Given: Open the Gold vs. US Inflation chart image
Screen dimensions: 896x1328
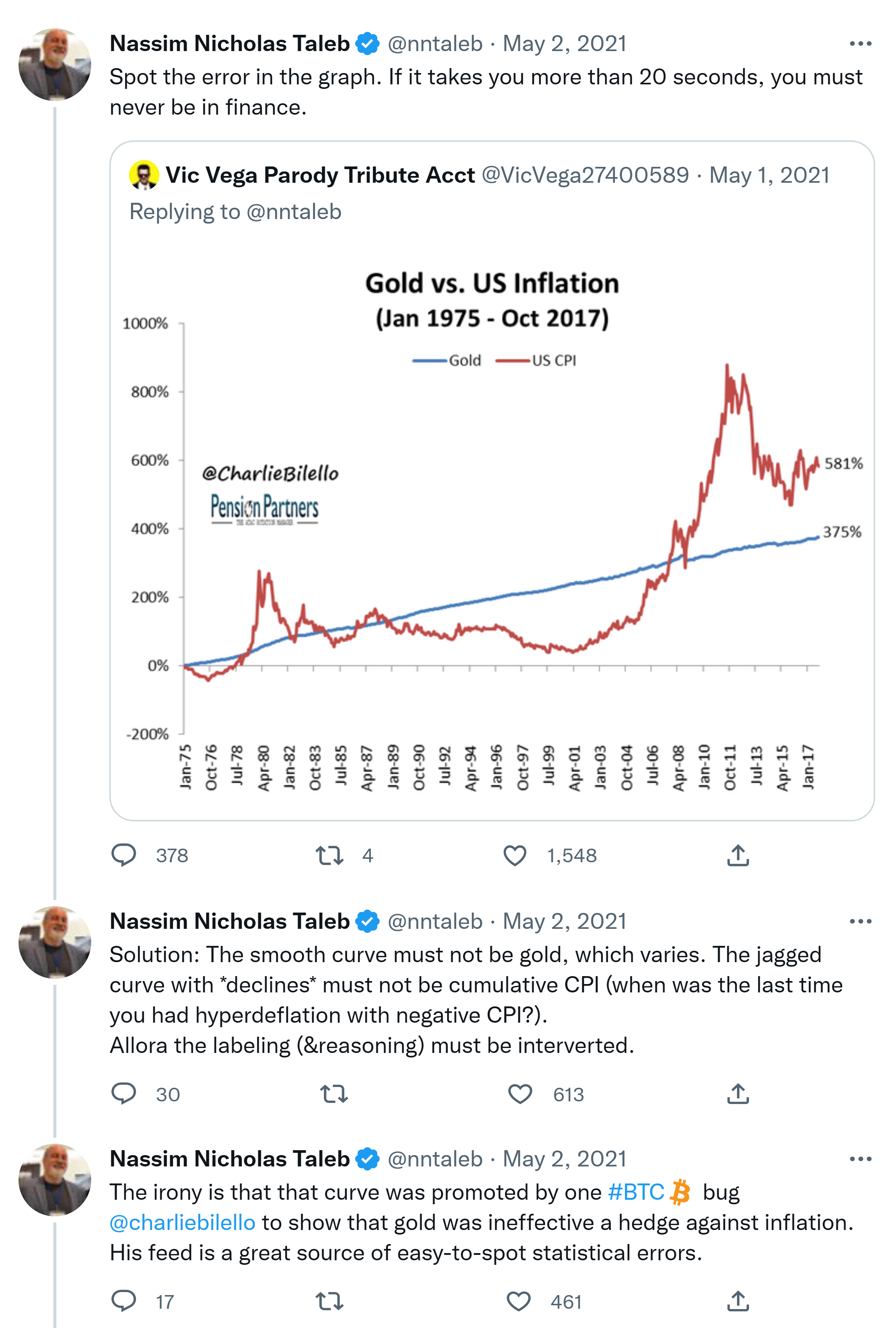Looking at the screenshot, I should click(x=492, y=526).
